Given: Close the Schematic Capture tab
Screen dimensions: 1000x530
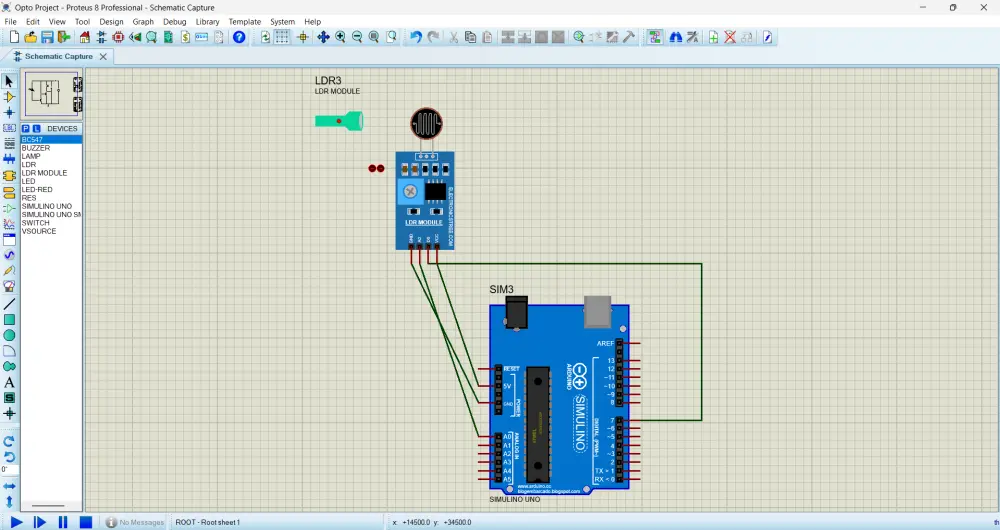Looking at the screenshot, I should tap(103, 57).
